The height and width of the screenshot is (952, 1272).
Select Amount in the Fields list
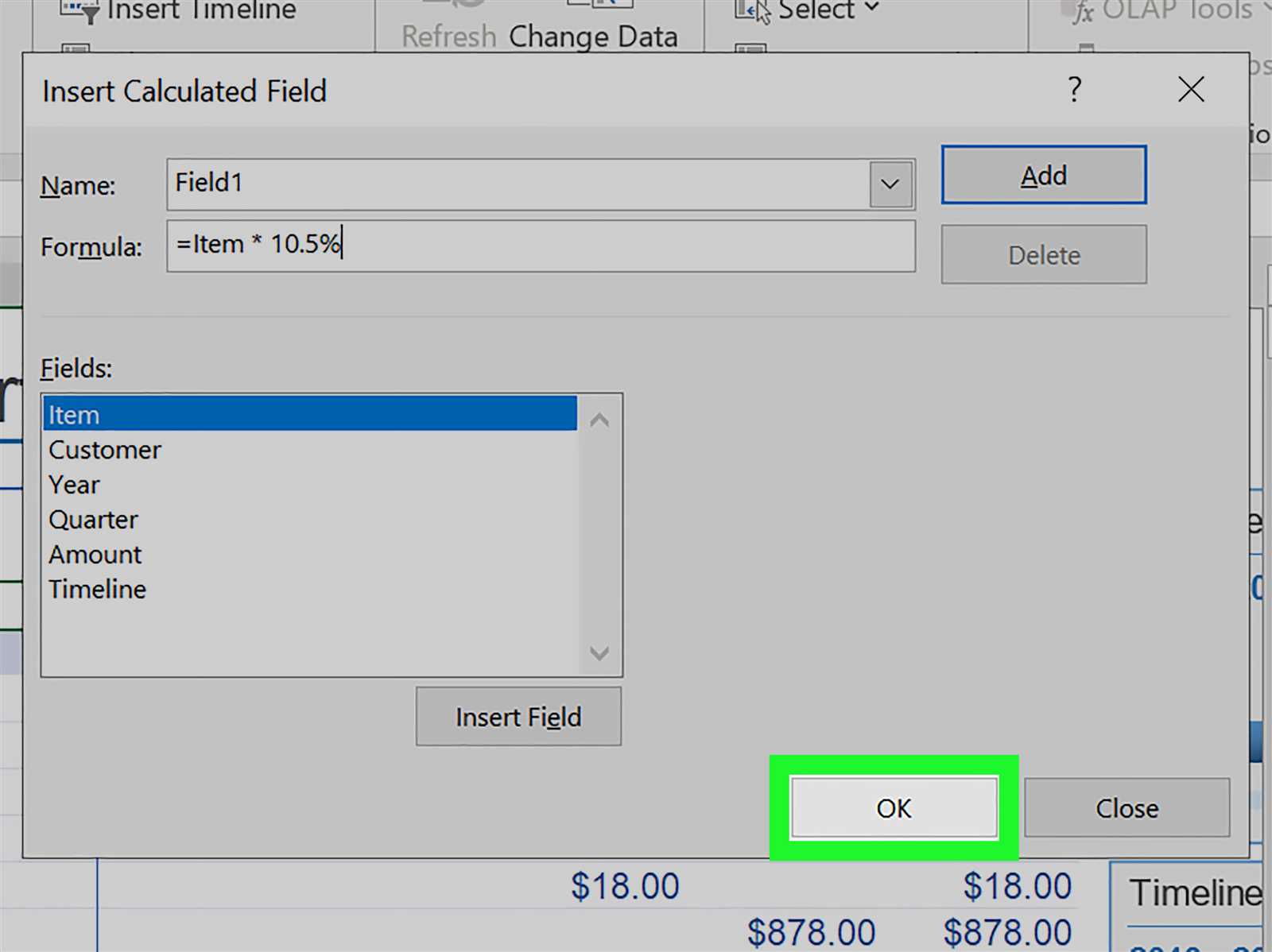(x=310, y=555)
